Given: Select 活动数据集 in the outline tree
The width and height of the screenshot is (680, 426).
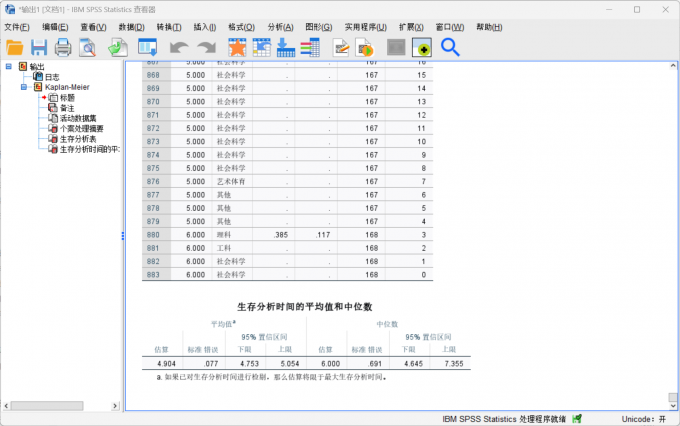Looking at the screenshot, I should (x=78, y=118).
